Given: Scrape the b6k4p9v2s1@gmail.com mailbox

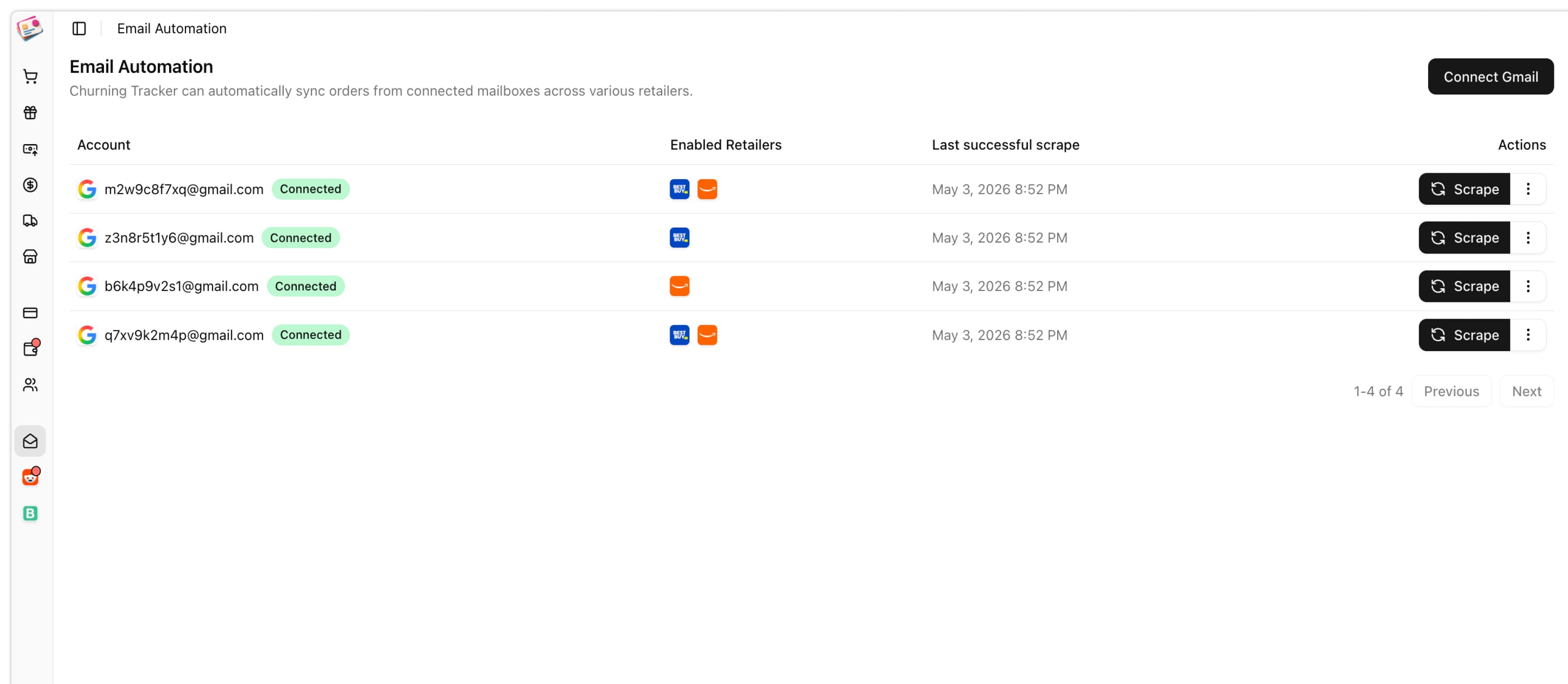Looking at the screenshot, I should pos(1464,286).
